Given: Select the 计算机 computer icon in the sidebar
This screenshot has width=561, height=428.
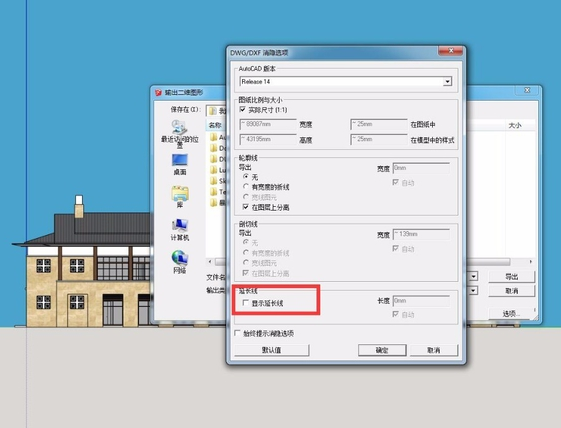Looking at the screenshot, I should (x=180, y=230).
